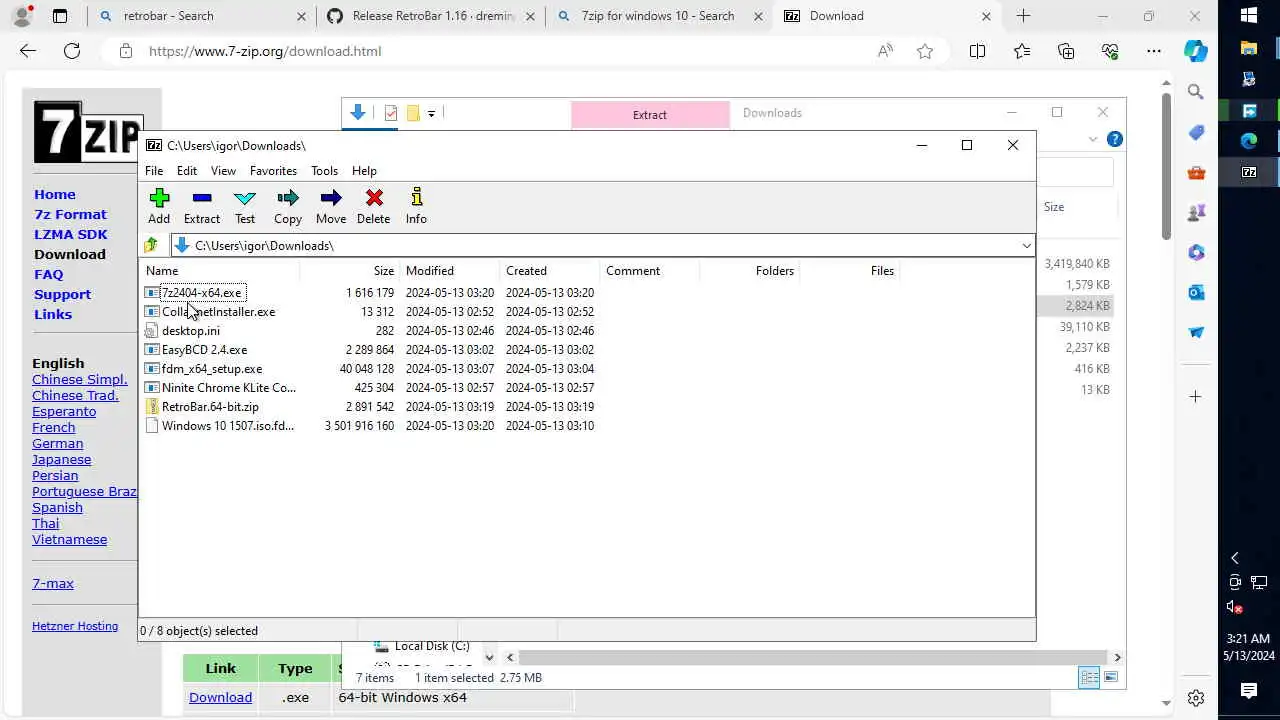Open a new browser tab with plus button
1280x720 pixels.
1023,16
